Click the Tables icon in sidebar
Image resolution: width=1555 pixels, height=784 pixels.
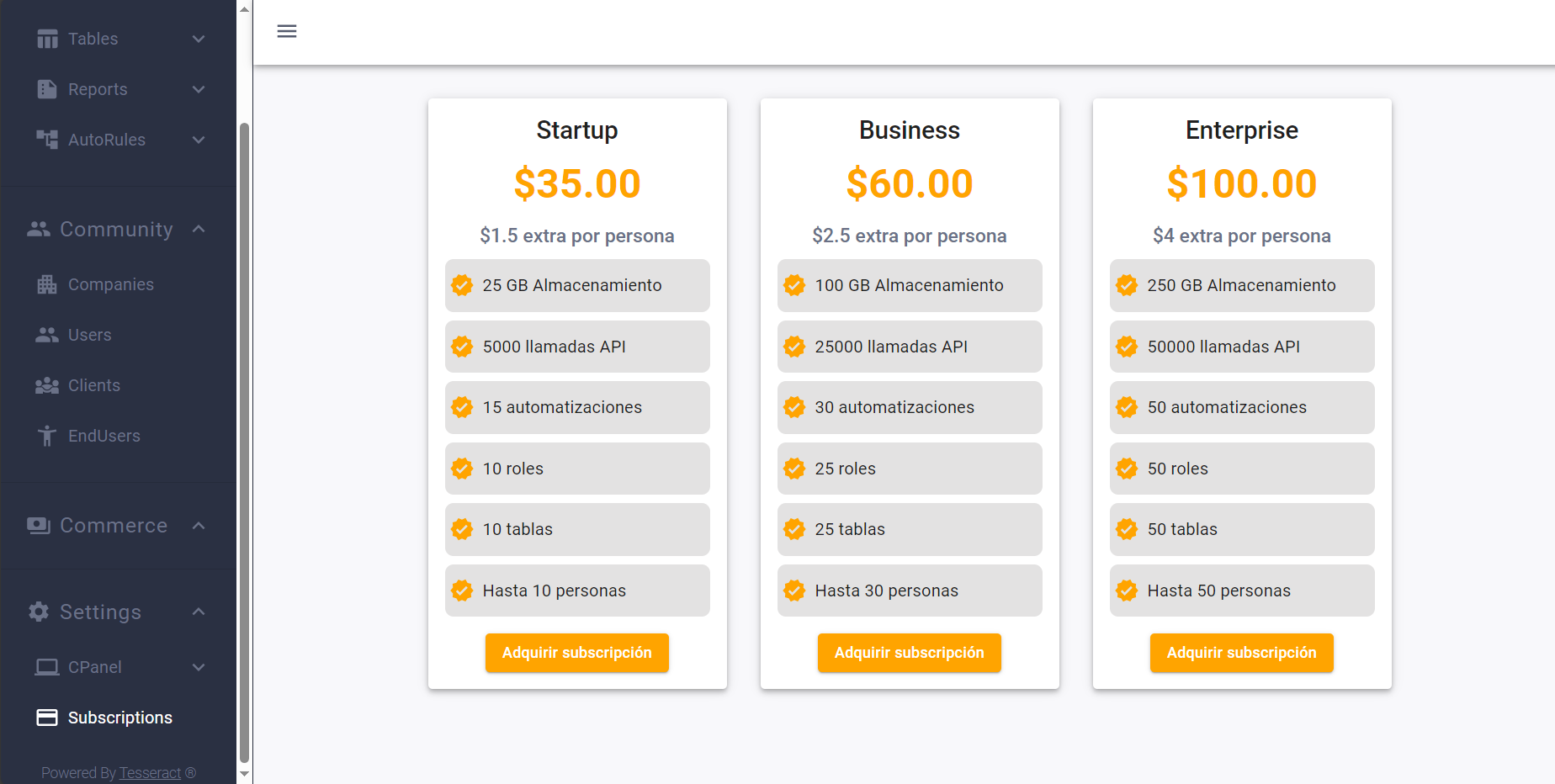[x=47, y=39]
